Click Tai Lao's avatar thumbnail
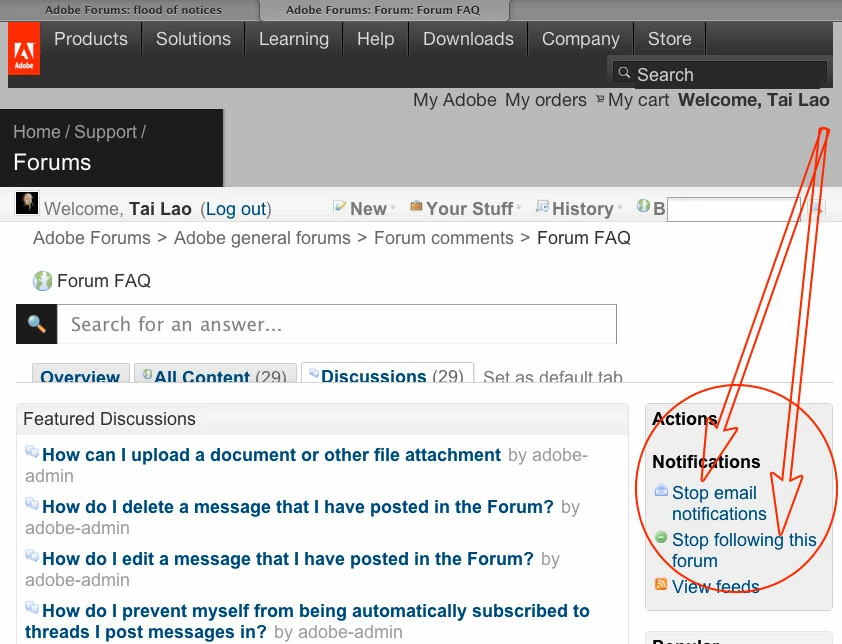Image resolution: width=842 pixels, height=644 pixels. pos(27,204)
